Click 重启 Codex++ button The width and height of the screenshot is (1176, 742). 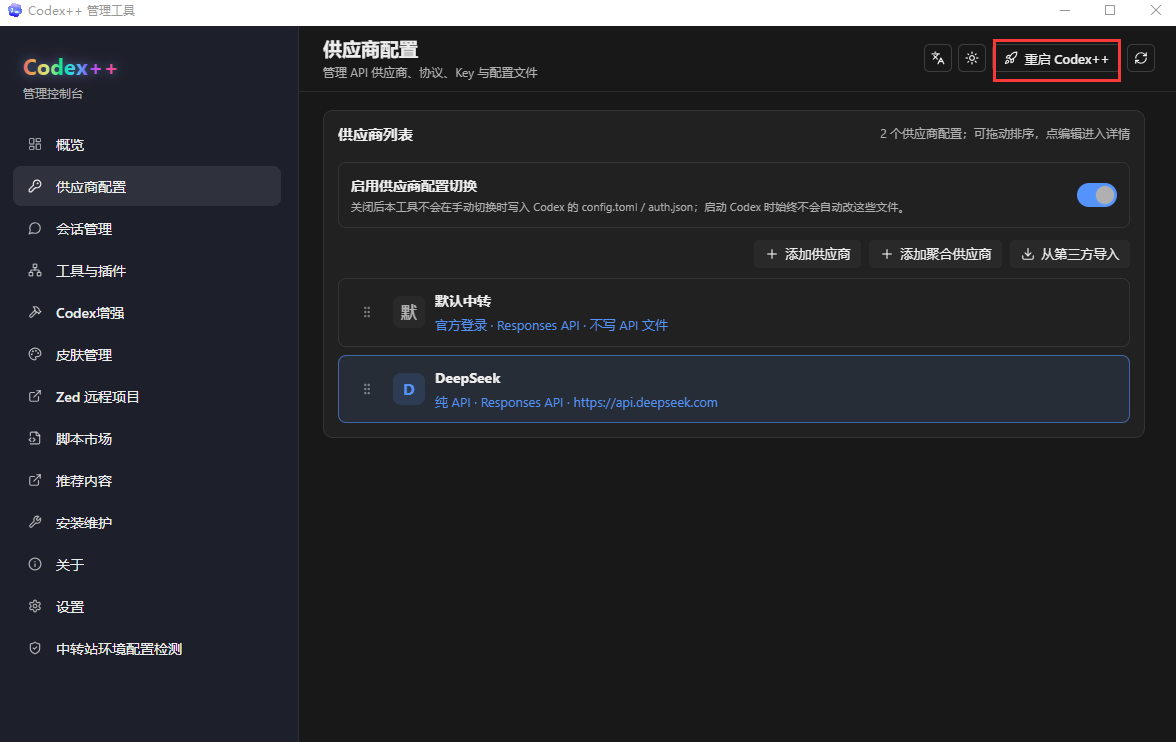point(1057,59)
